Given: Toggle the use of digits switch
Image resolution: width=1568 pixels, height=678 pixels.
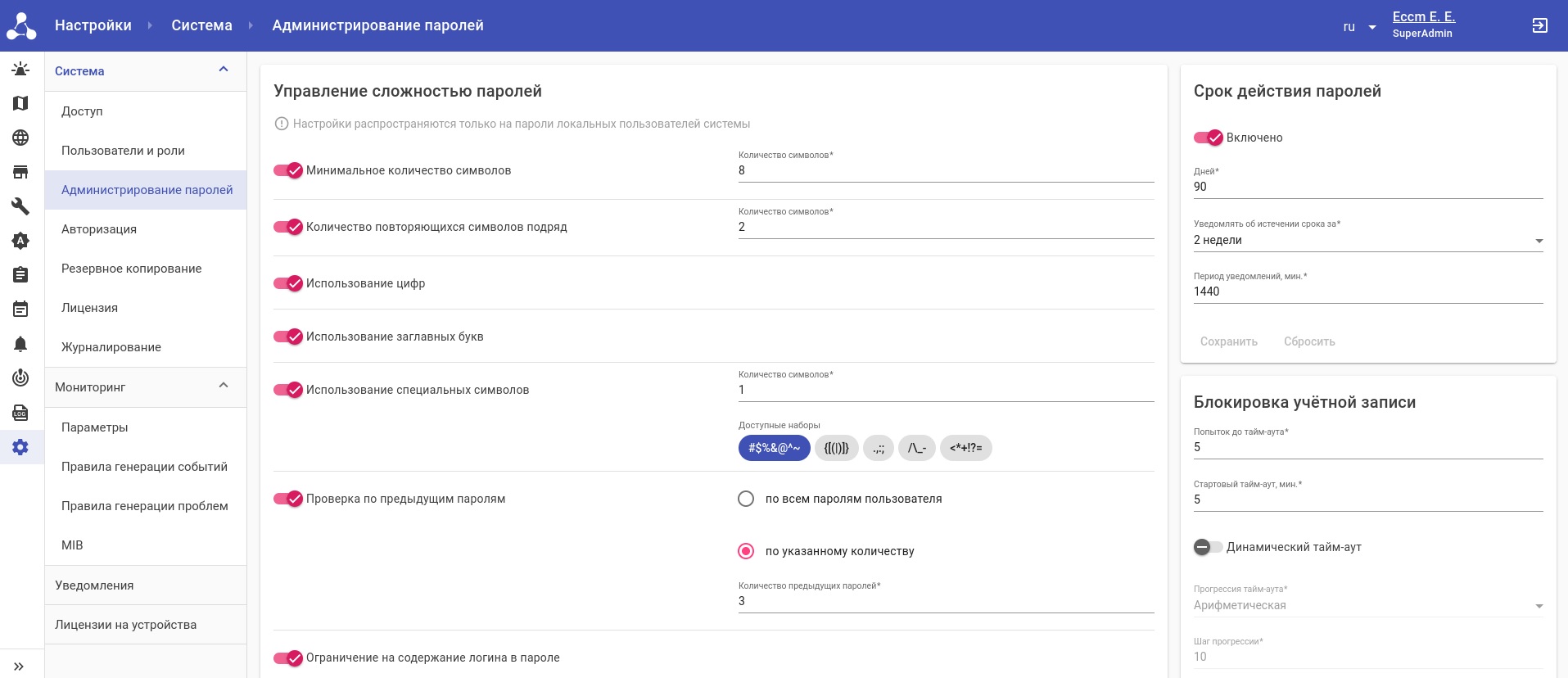Looking at the screenshot, I should pos(288,283).
